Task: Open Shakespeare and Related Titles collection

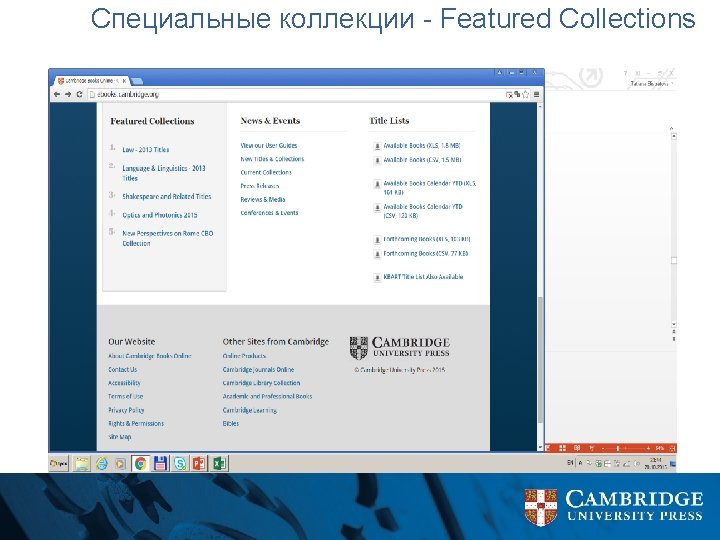Action: (x=167, y=197)
